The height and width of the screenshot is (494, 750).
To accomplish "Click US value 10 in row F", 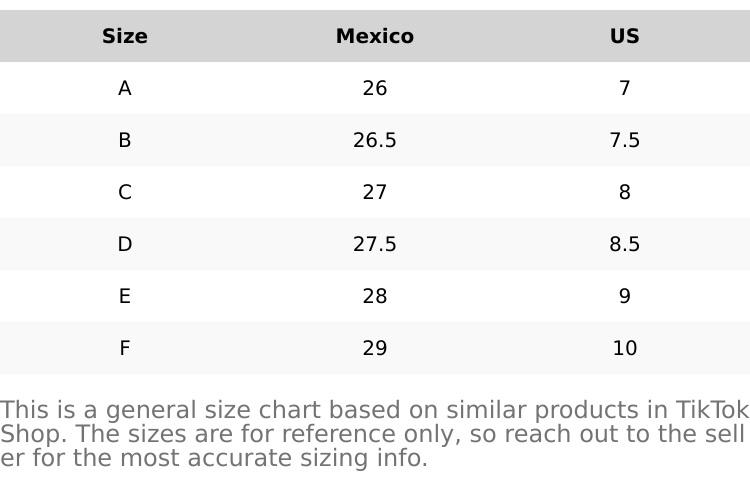I will click(625, 349).
